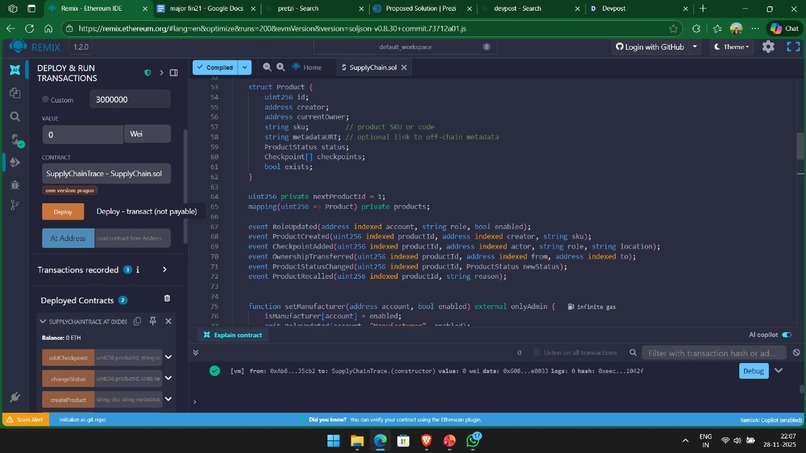Open the File explorer sidebar icon
This screenshot has height=453, width=806.
[x=15, y=93]
